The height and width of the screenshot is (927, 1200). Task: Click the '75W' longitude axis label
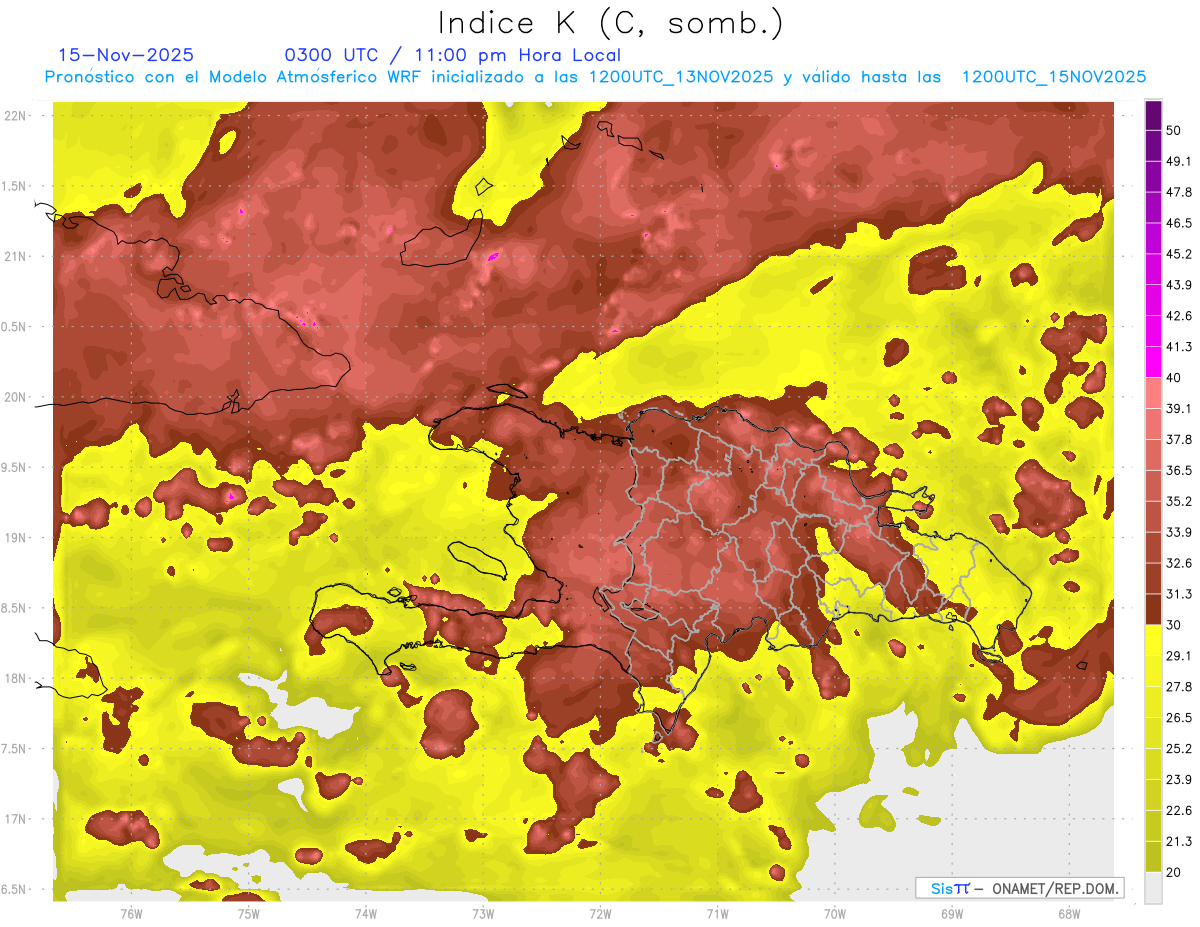(248, 914)
